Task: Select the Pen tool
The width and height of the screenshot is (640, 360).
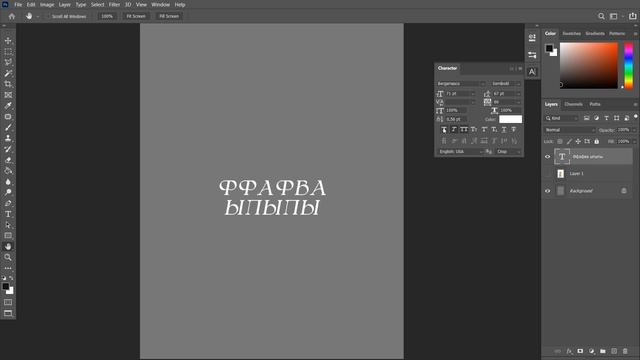Action: tap(8, 203)
